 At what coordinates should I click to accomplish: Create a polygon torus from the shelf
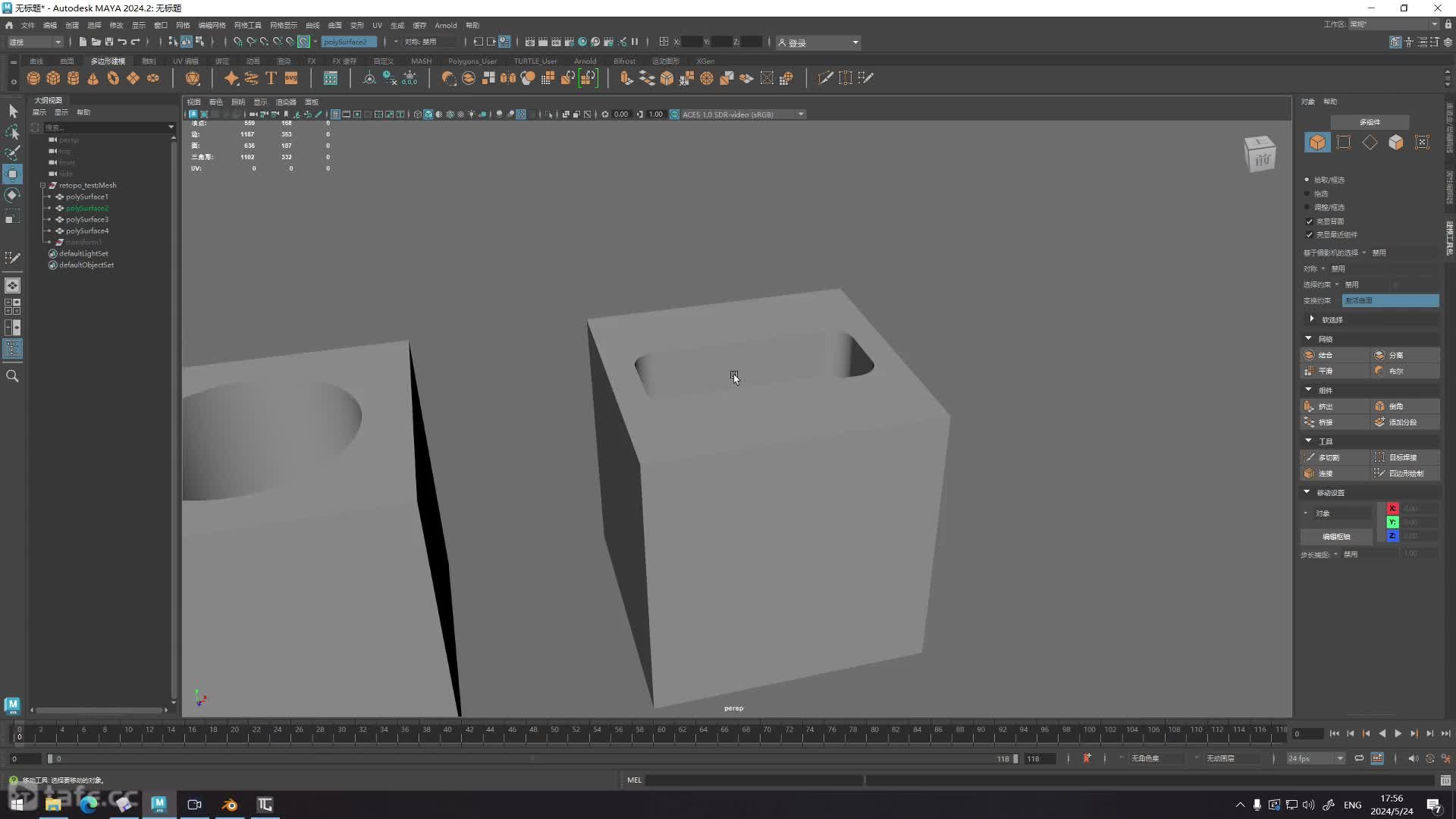point(113,78)
